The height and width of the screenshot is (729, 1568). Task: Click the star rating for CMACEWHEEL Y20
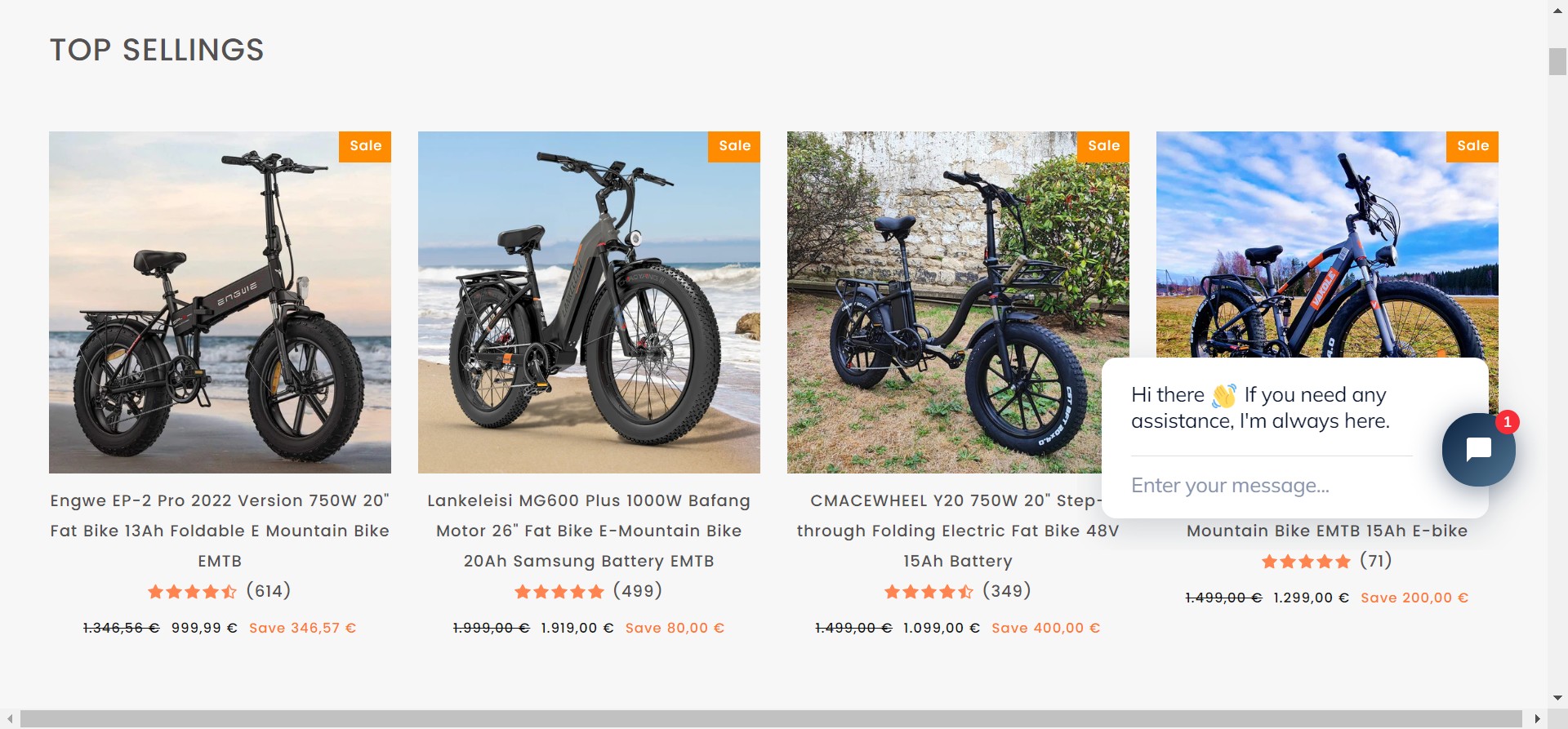929,591
